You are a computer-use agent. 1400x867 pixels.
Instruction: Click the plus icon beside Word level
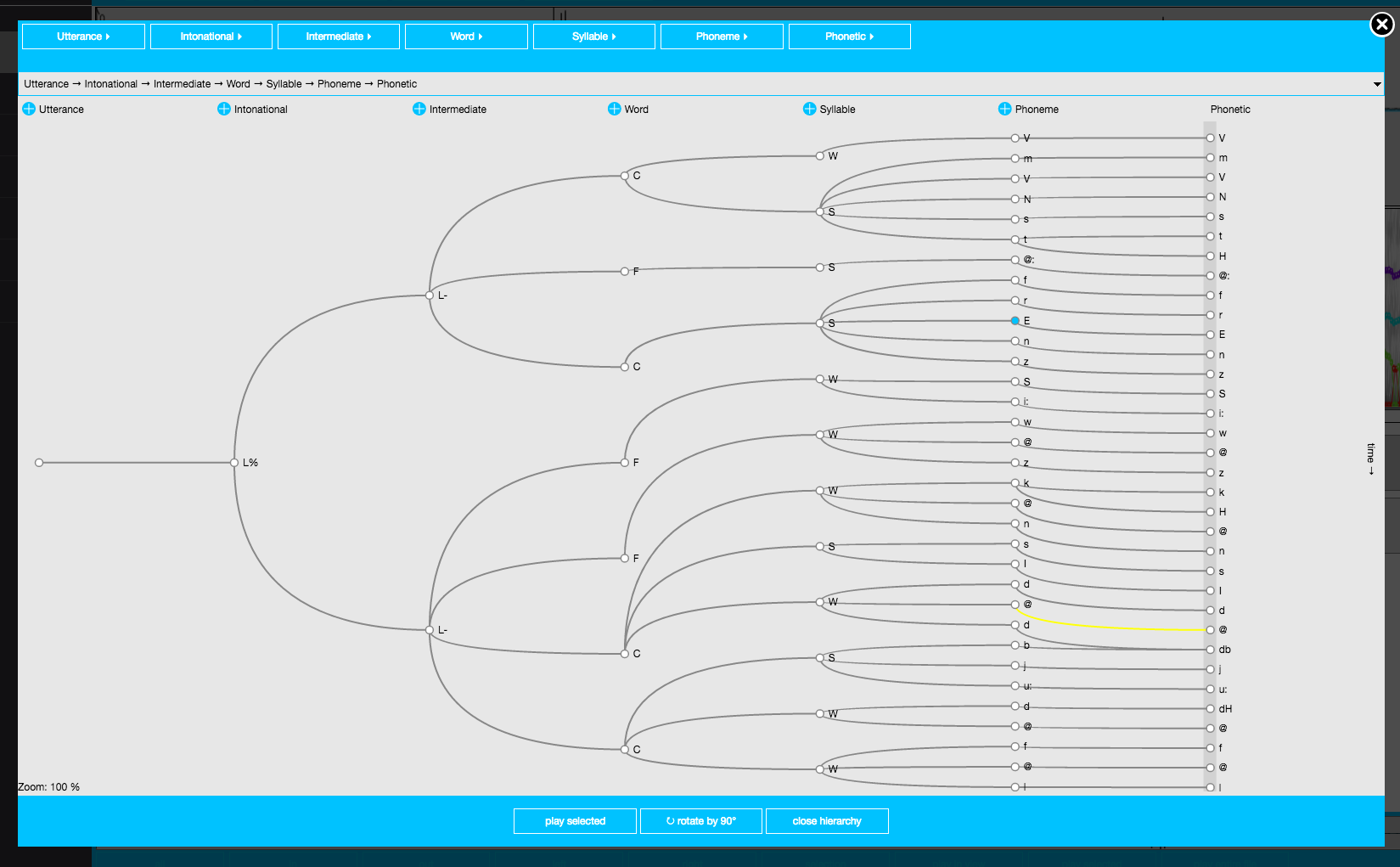pyautogui.click(x=615, y=110)
